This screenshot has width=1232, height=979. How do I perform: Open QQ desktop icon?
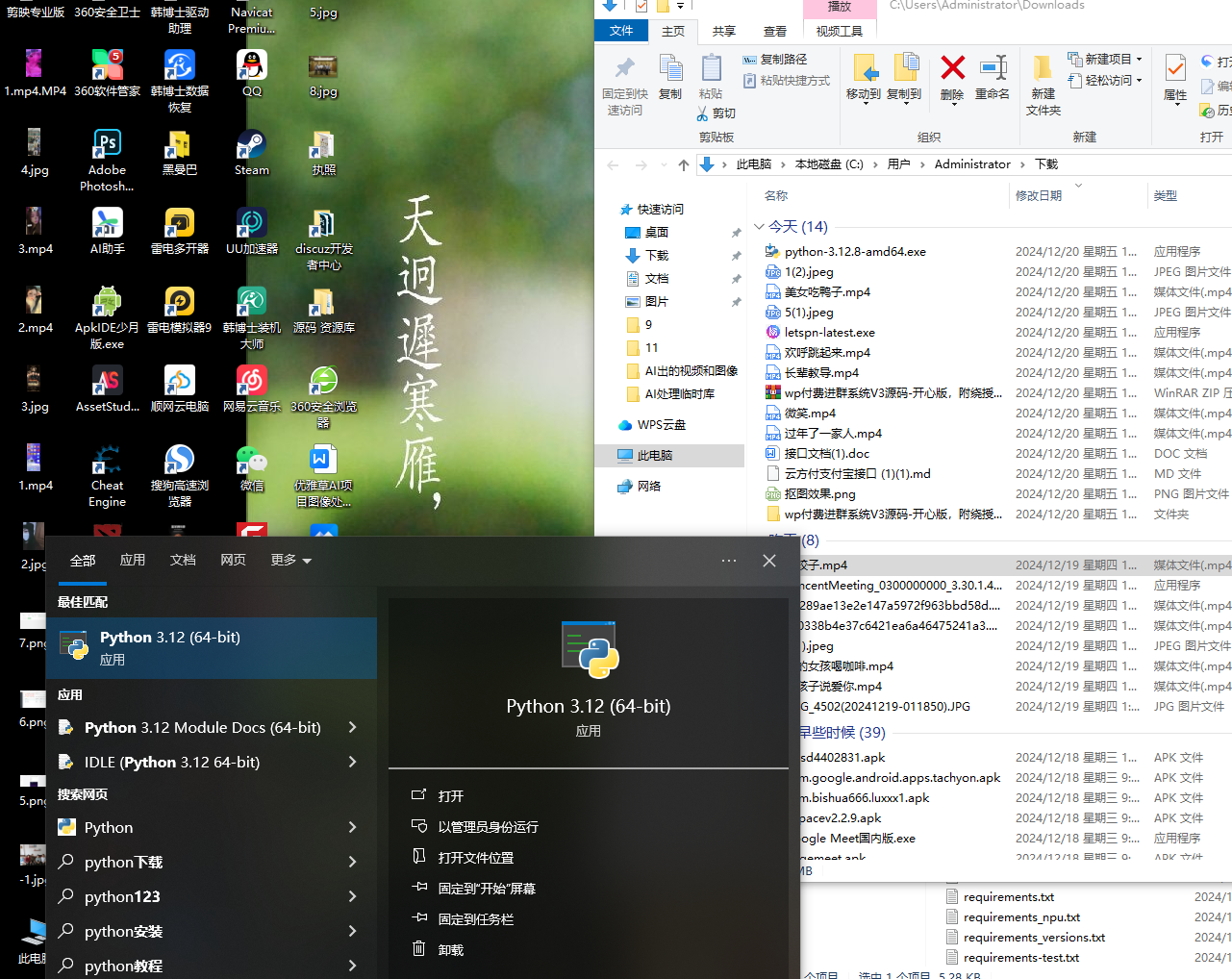(252, 73)
